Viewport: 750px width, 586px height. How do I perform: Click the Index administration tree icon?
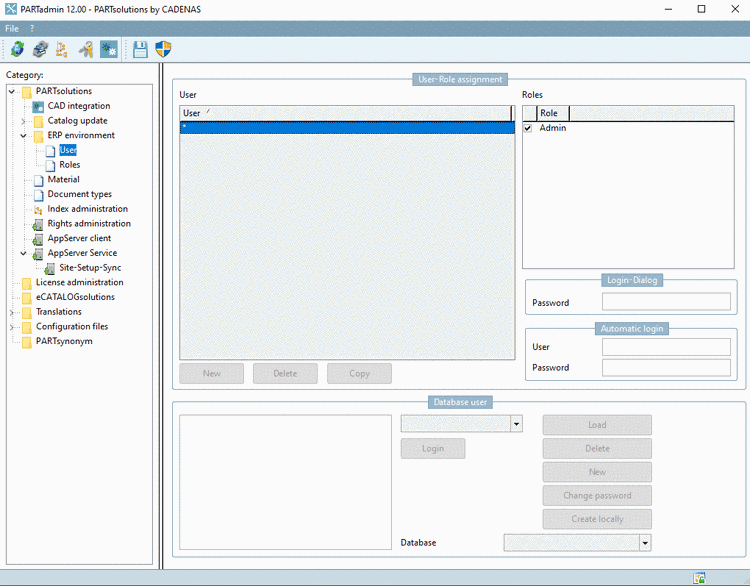coord(38,210)
